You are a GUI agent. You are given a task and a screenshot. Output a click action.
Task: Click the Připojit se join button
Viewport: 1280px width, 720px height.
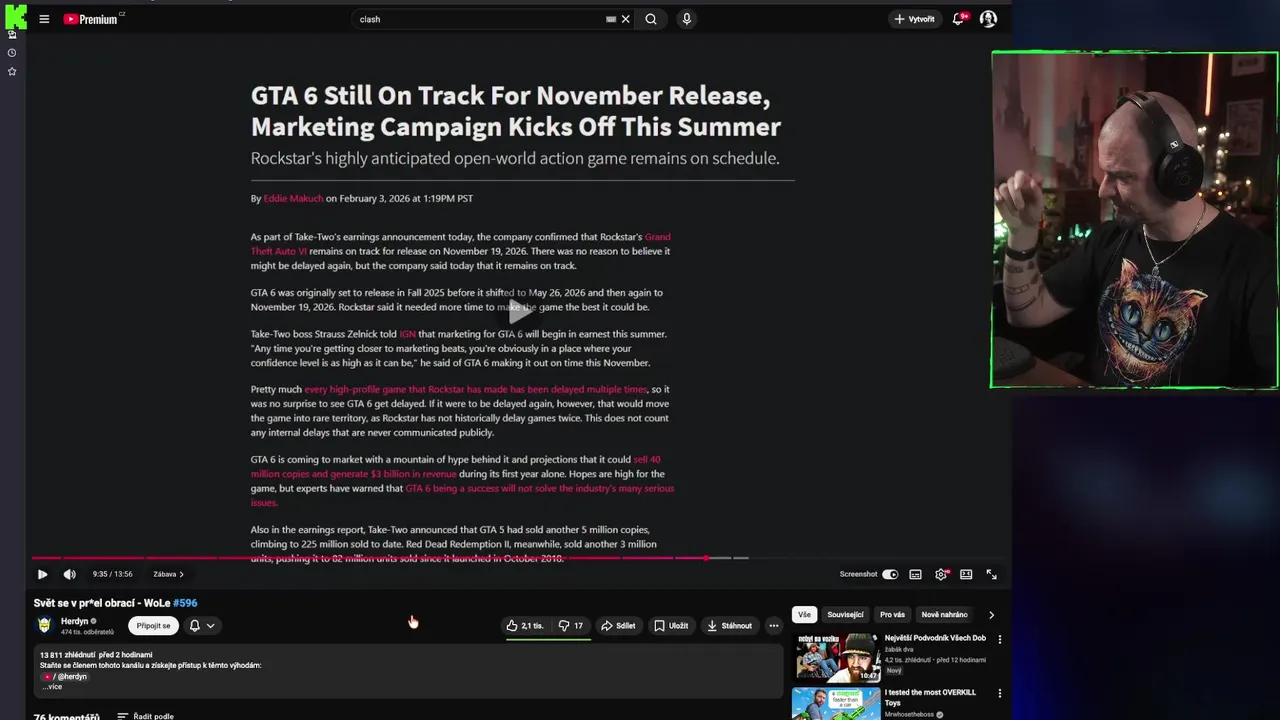tap(153, 626)
